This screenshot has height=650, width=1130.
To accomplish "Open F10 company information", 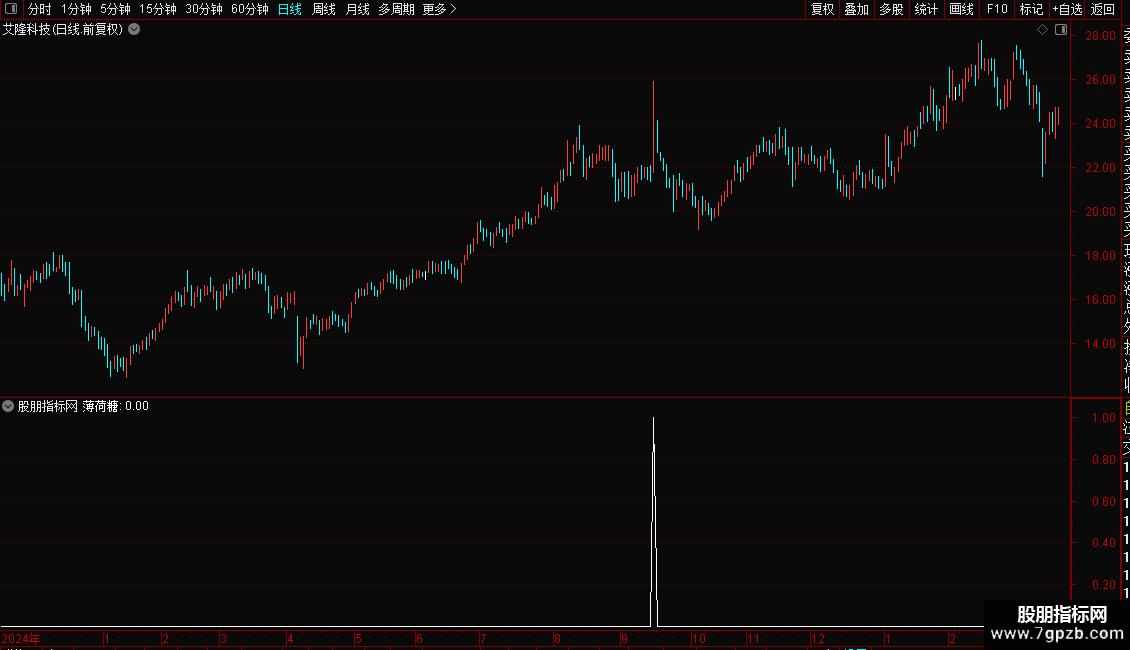I will [997, 9].
